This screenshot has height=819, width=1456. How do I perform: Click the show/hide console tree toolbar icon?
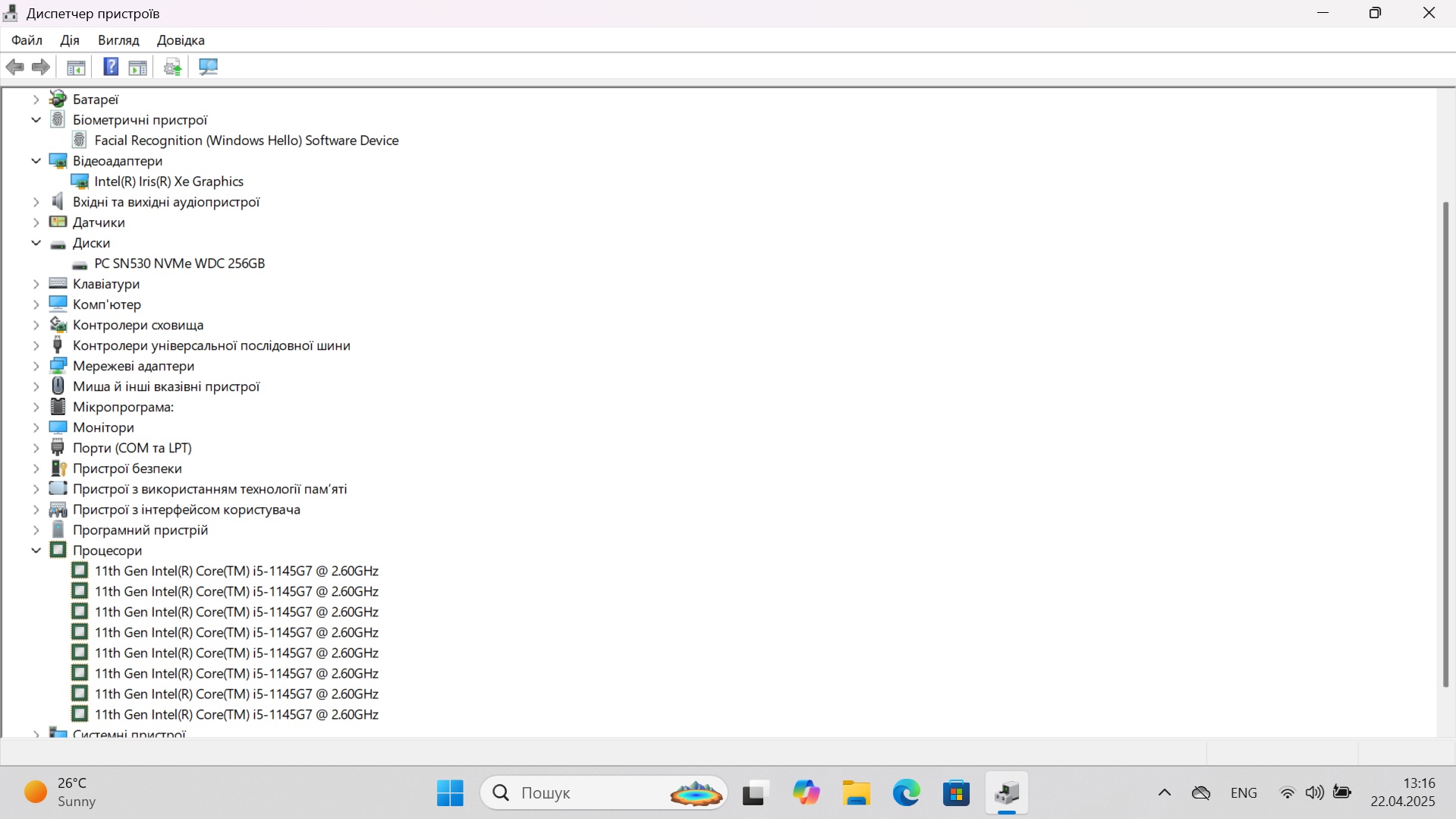point(76,67)
